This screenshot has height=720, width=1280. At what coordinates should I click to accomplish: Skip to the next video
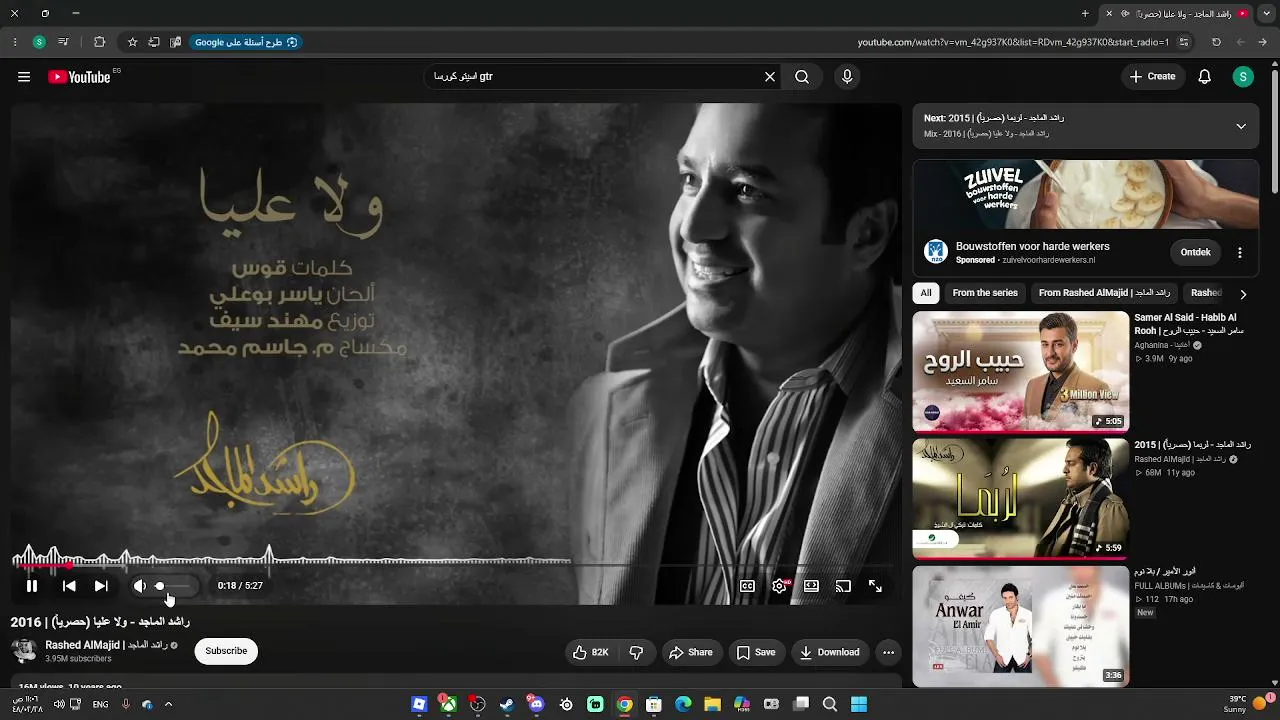coord(101,586)
